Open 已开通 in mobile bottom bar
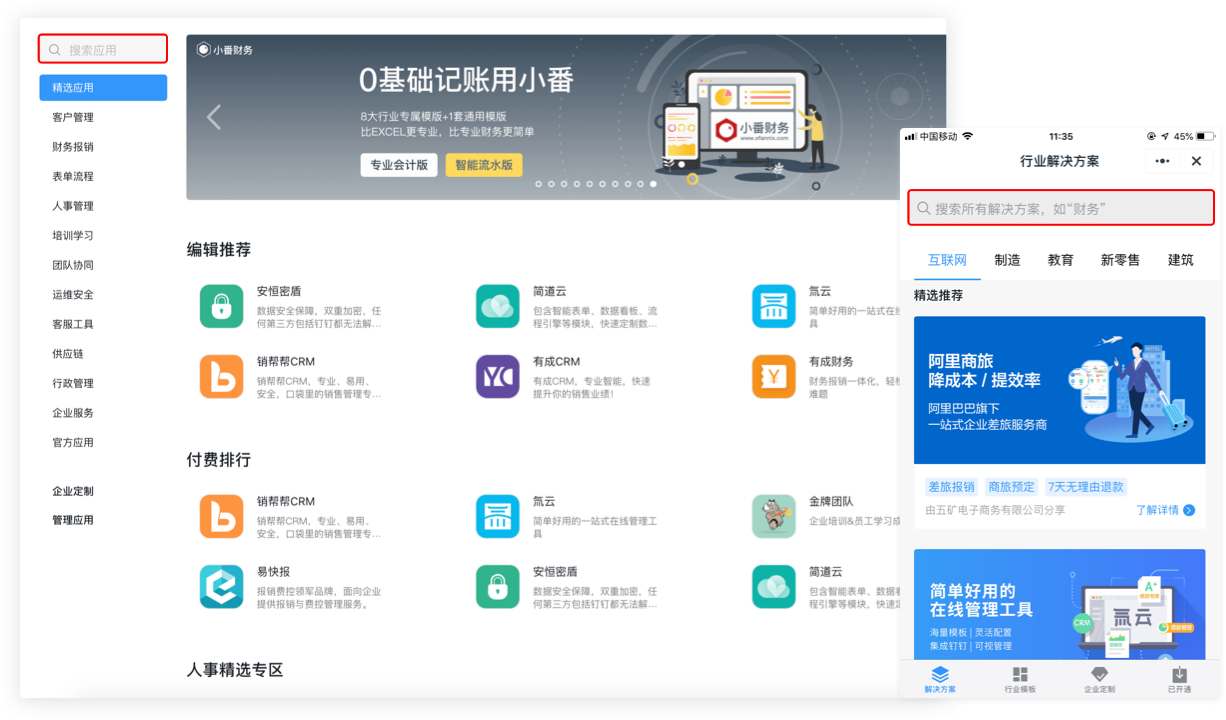 point(1180,680)
